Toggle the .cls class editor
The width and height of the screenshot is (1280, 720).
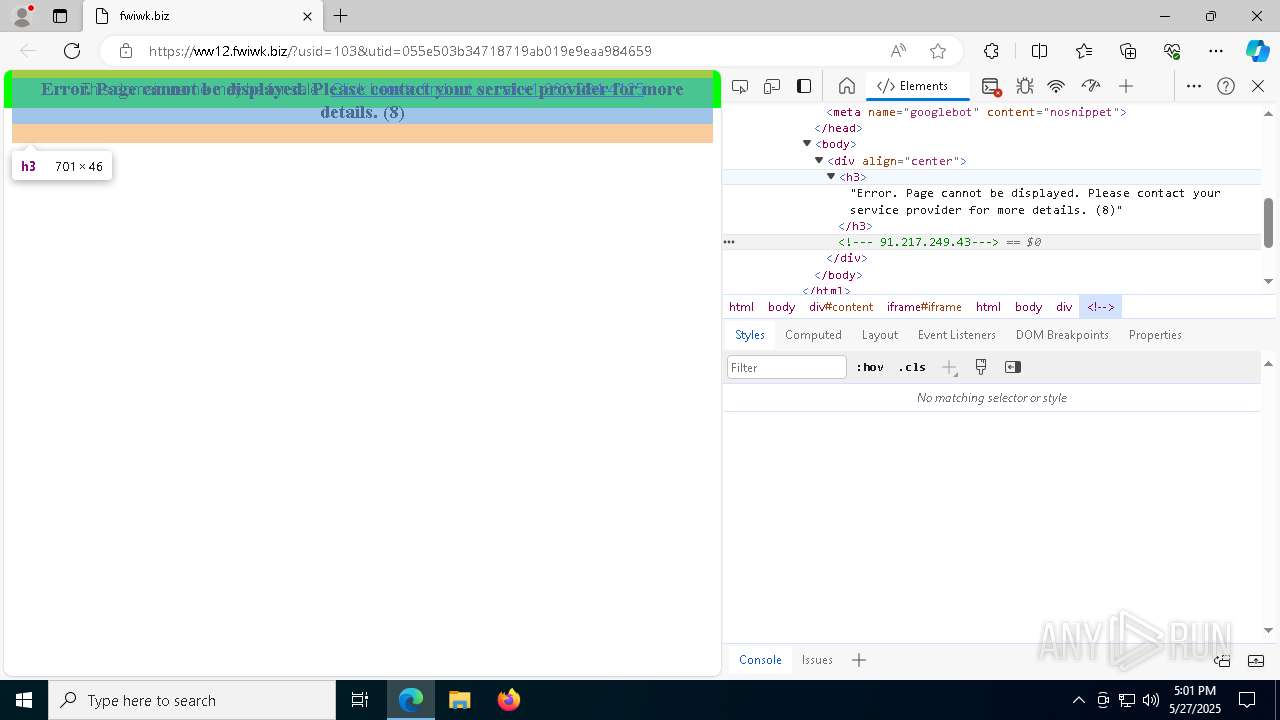click(x=912, y=367)
